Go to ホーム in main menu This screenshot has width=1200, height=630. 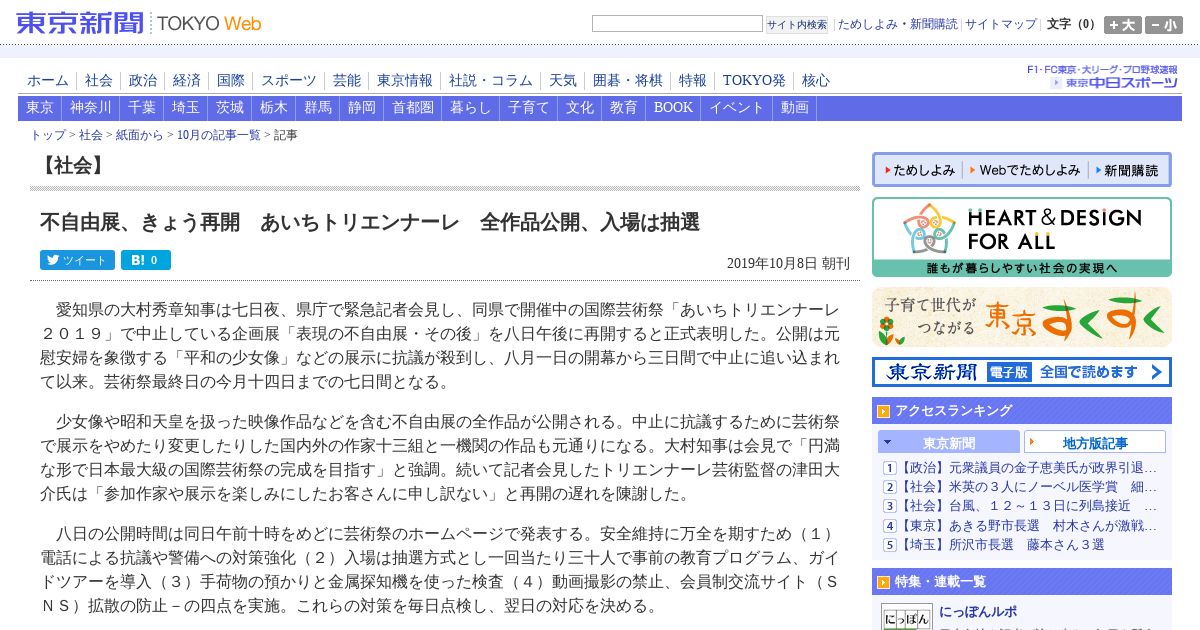[48, 80]
